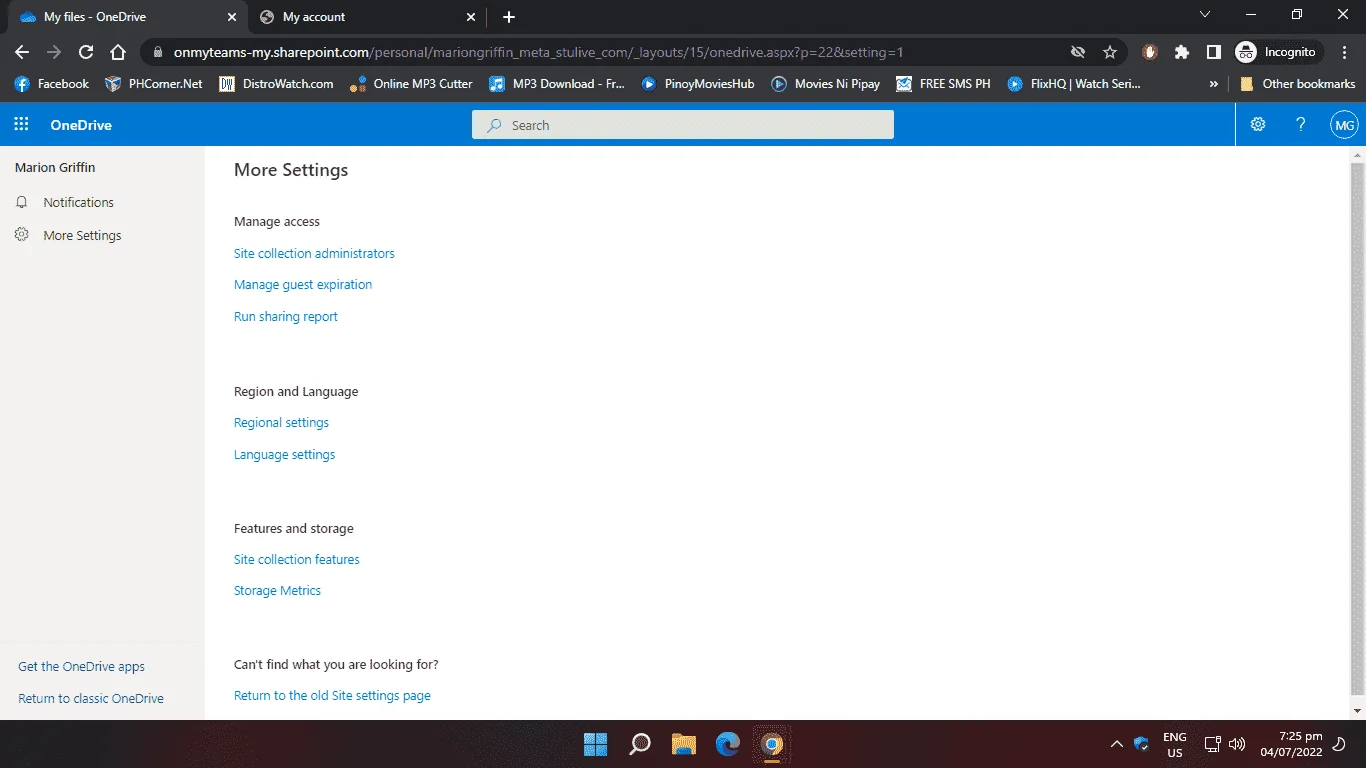Open Windows Start menu
This screenshot has height=768, width=1366.
596,744
